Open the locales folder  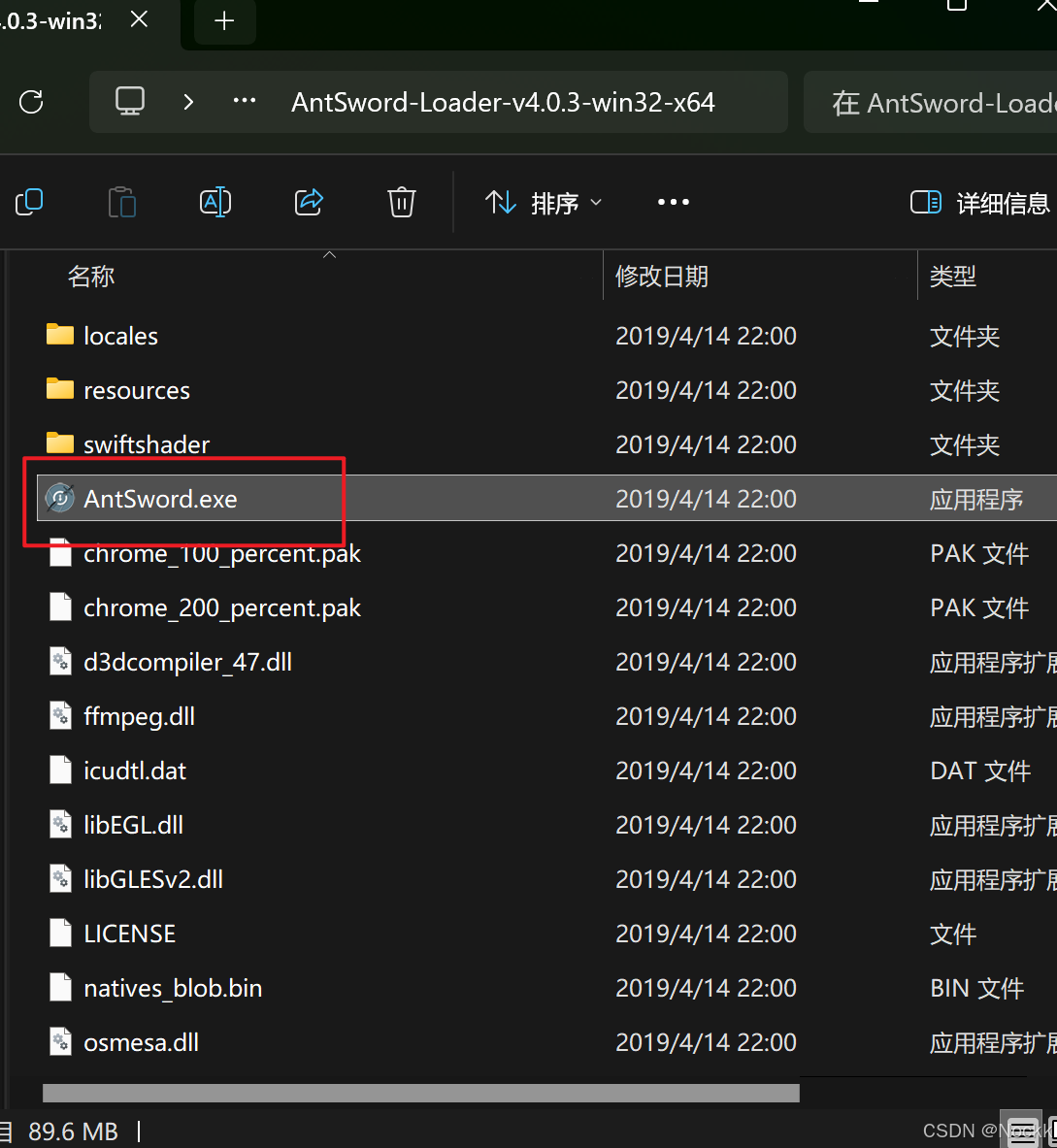tap(120, 336)
